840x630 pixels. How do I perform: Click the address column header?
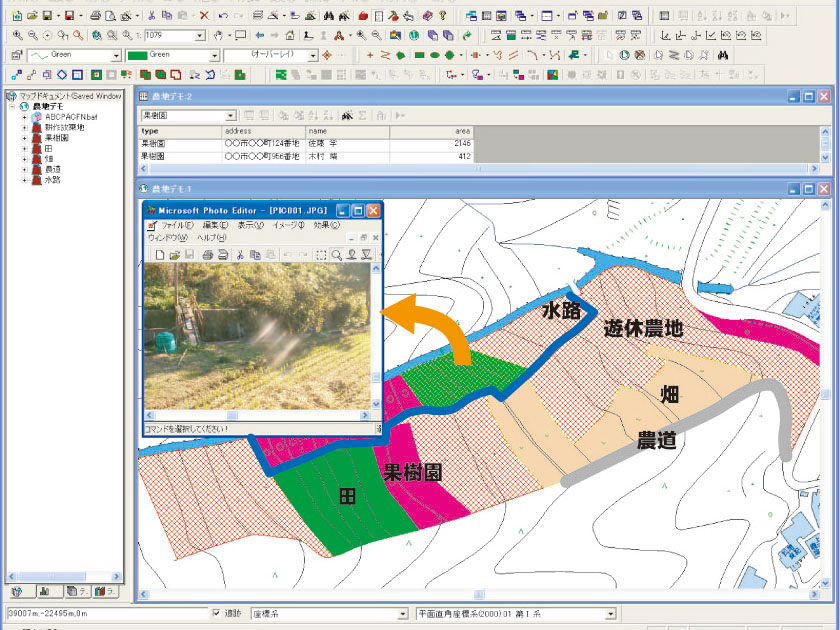coord(264,131)
